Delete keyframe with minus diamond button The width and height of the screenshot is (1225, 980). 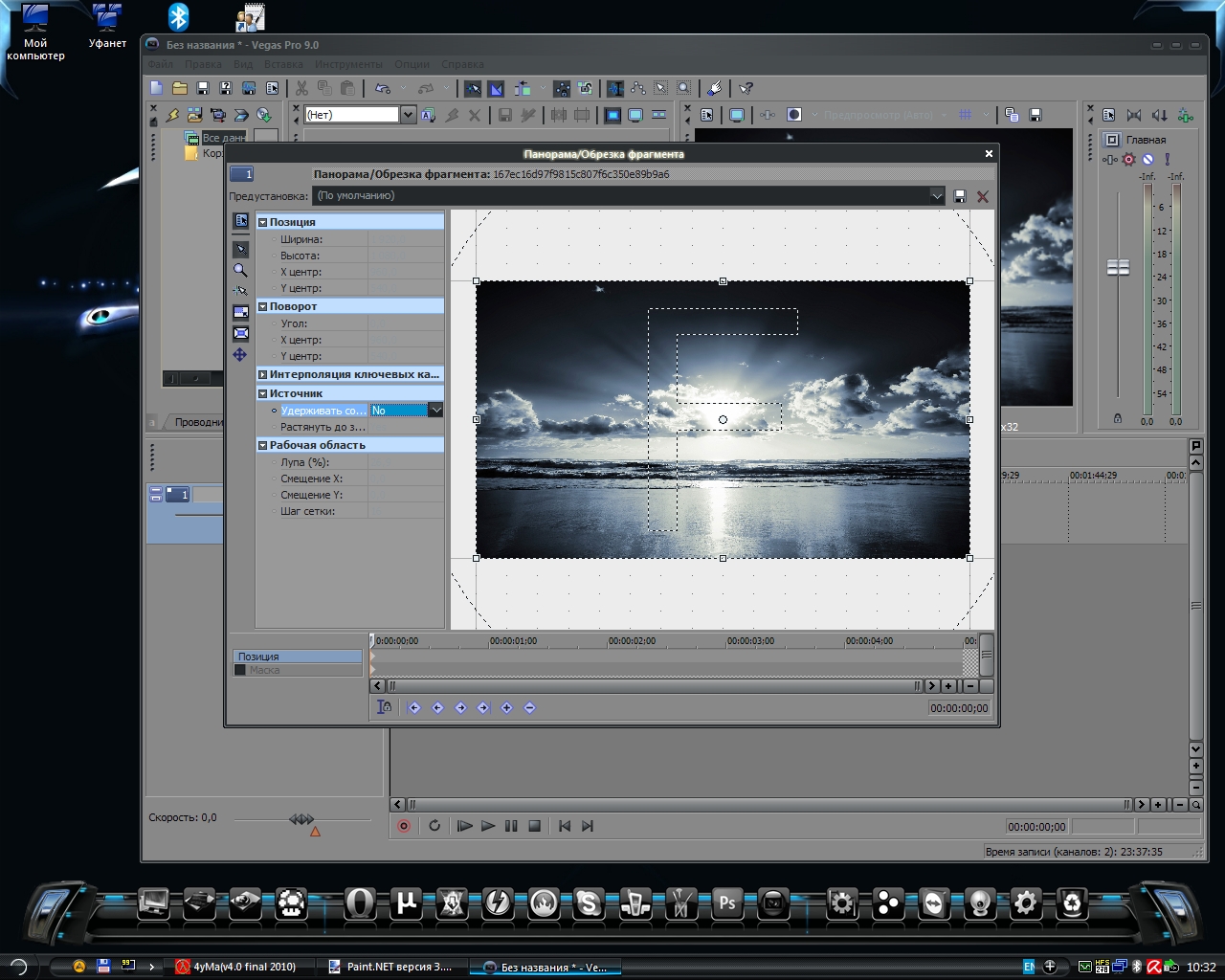click(x=529, y=708)
